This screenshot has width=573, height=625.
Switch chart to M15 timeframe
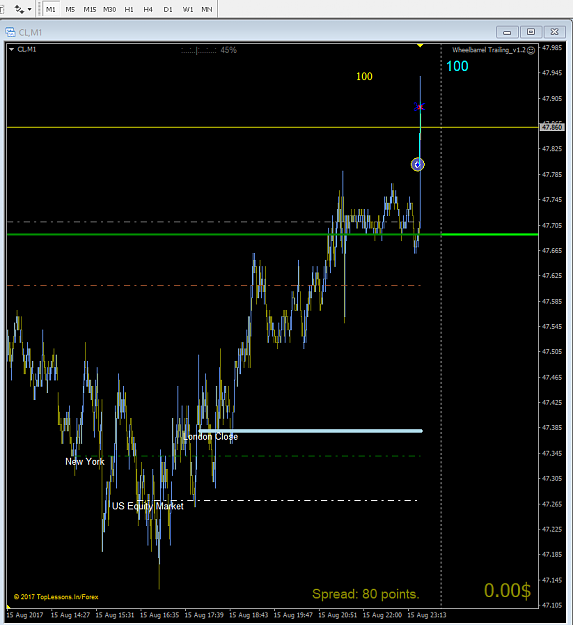click(90, 9)
